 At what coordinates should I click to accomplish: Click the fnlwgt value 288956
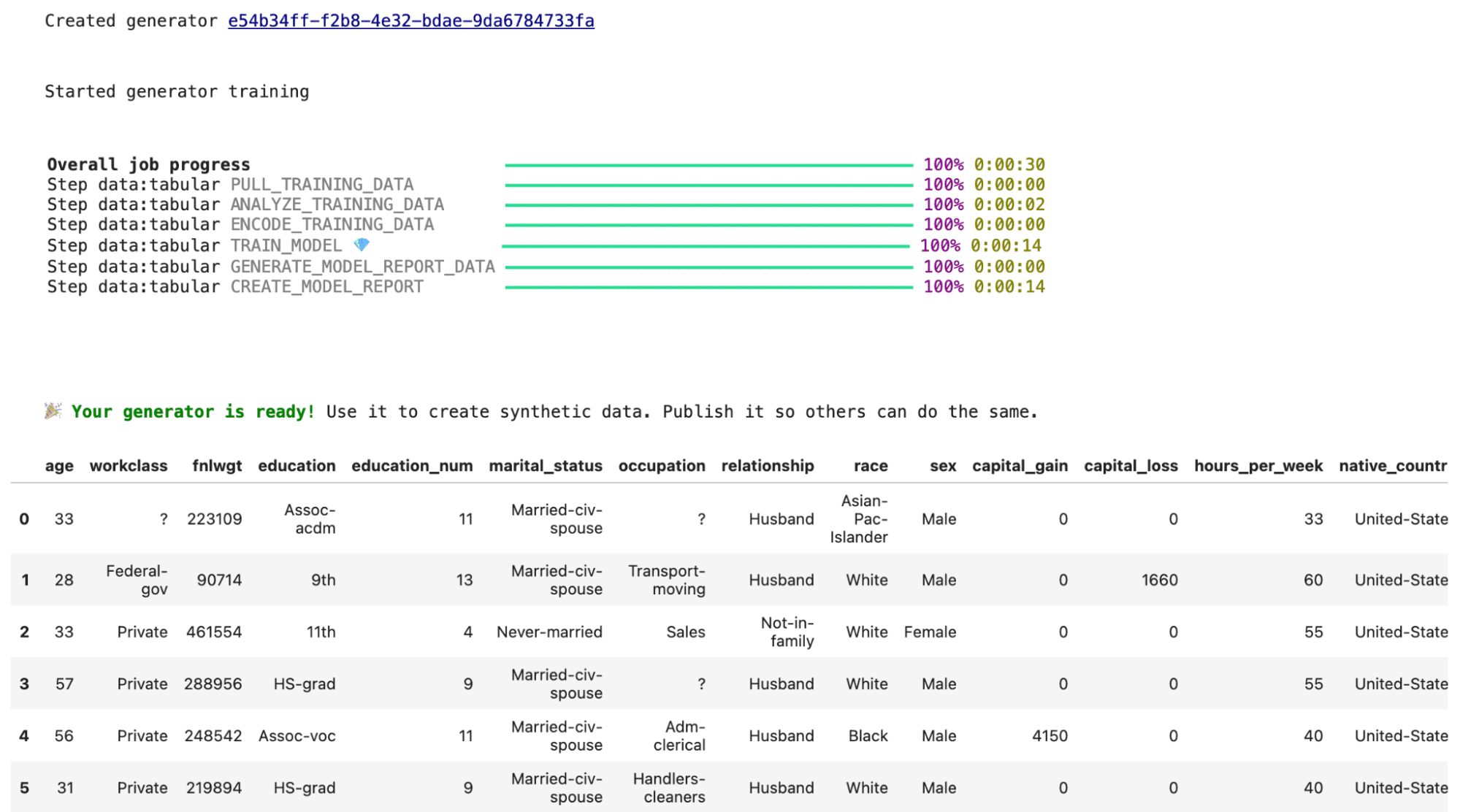pyautogui.click(x=213, y=683)
